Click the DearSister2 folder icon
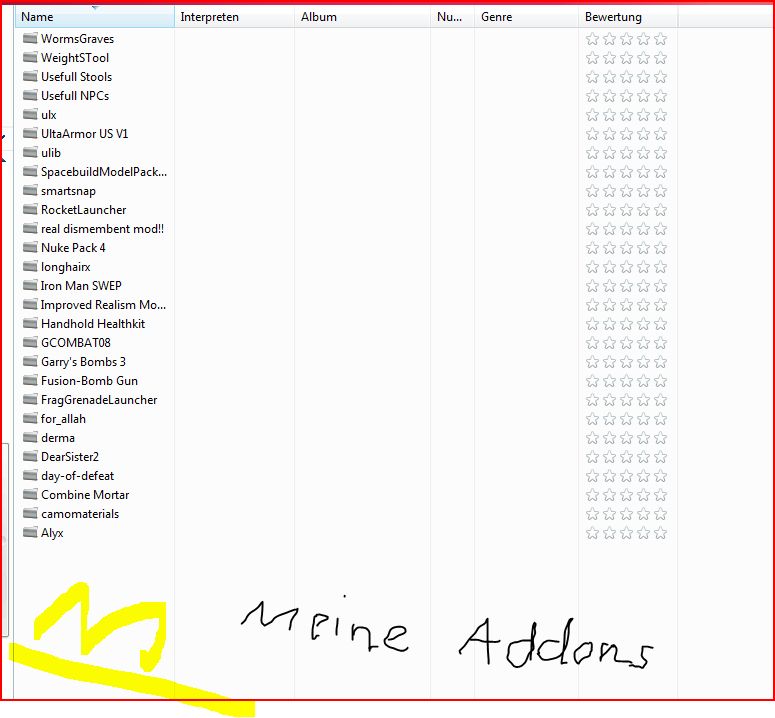This screenshot has width=775, height=718. [30, 457]
